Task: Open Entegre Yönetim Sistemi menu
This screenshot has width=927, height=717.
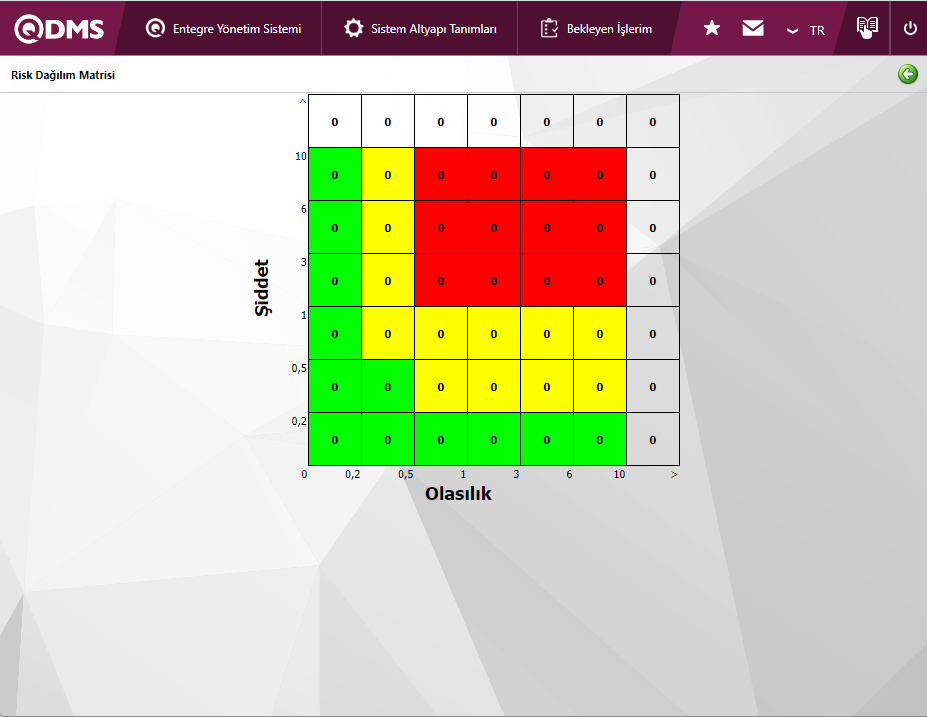Action: (x=223, y=28)
